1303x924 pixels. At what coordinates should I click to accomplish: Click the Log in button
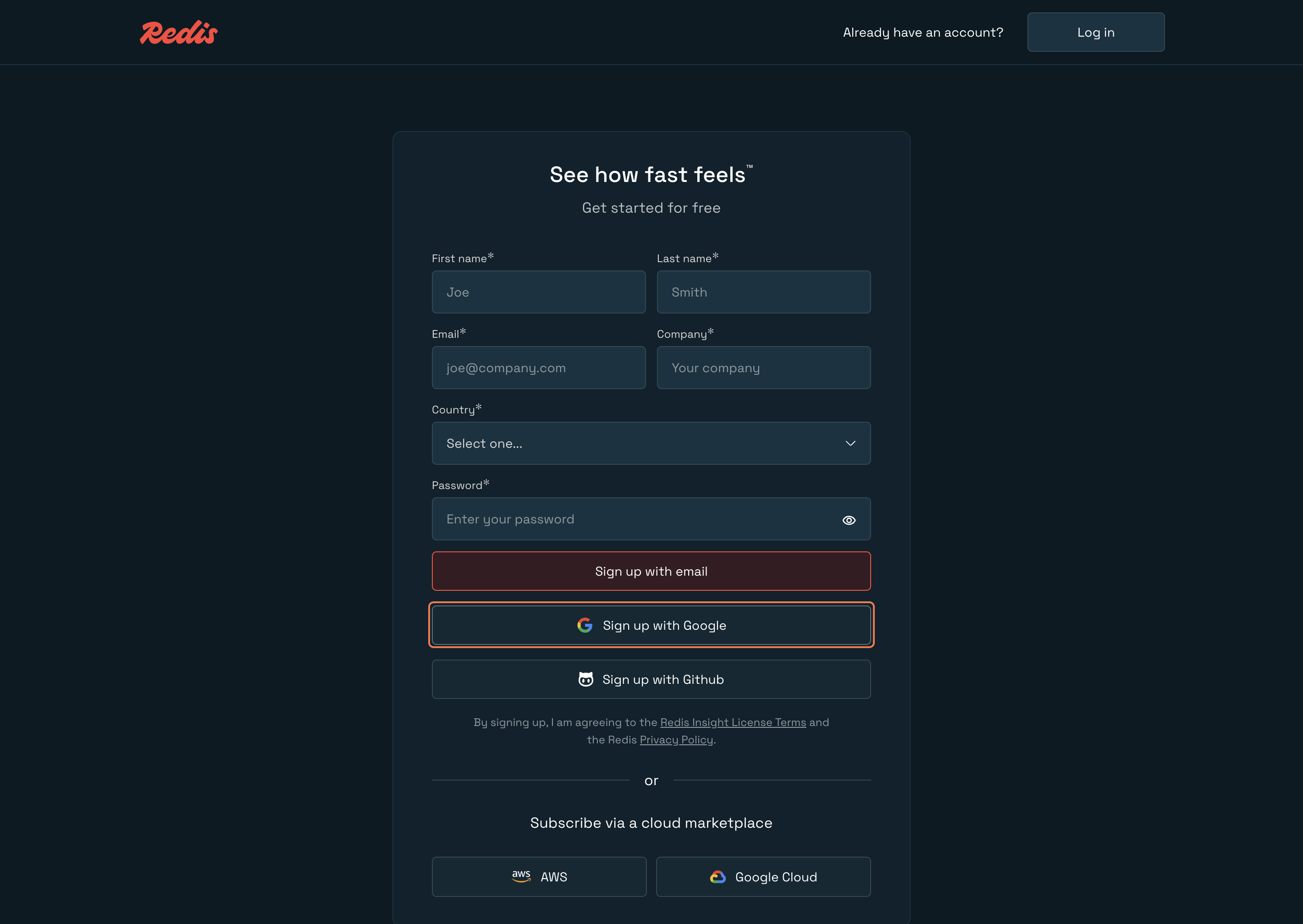click(1095, 32)
